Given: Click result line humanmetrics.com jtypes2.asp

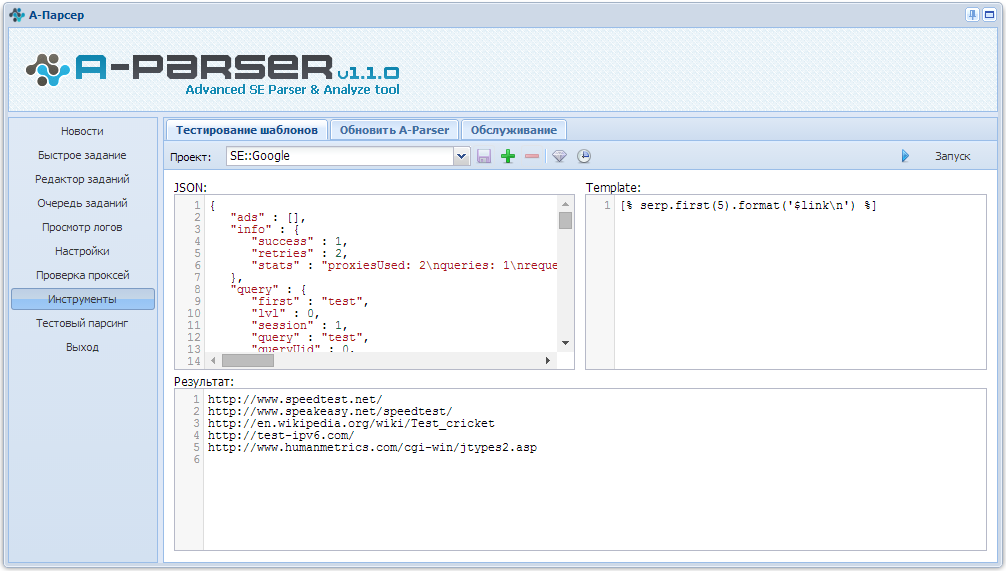Looking at the screenshot, I should pos(372,447).
